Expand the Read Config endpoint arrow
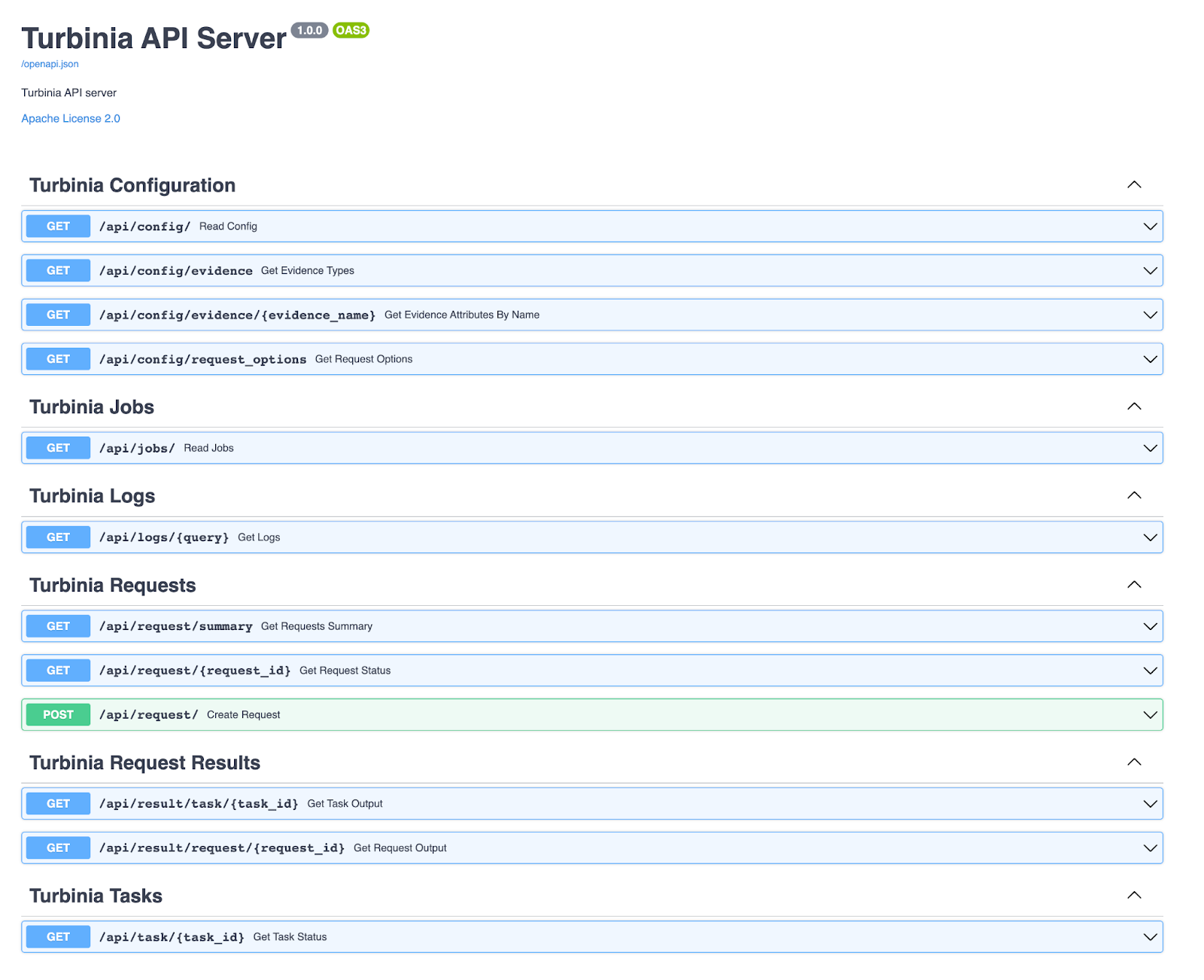Image resolution: width=1204 pixels, height=980 pixels. 1150,227
